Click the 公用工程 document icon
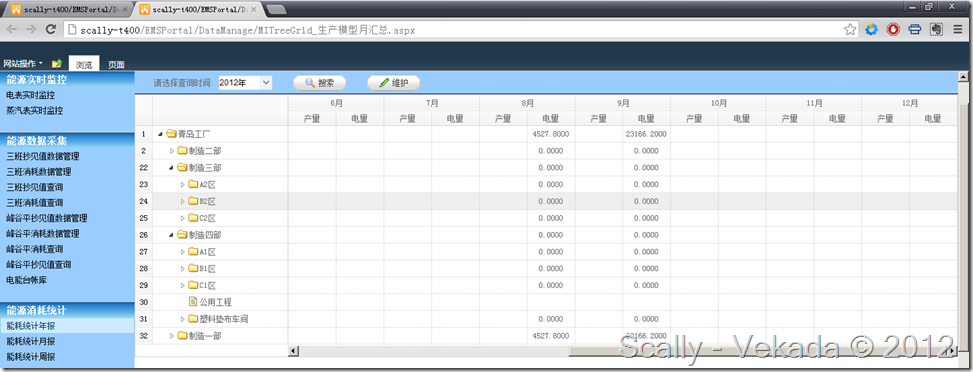Viewport: 973px width, 372px height. coord(193,302)
